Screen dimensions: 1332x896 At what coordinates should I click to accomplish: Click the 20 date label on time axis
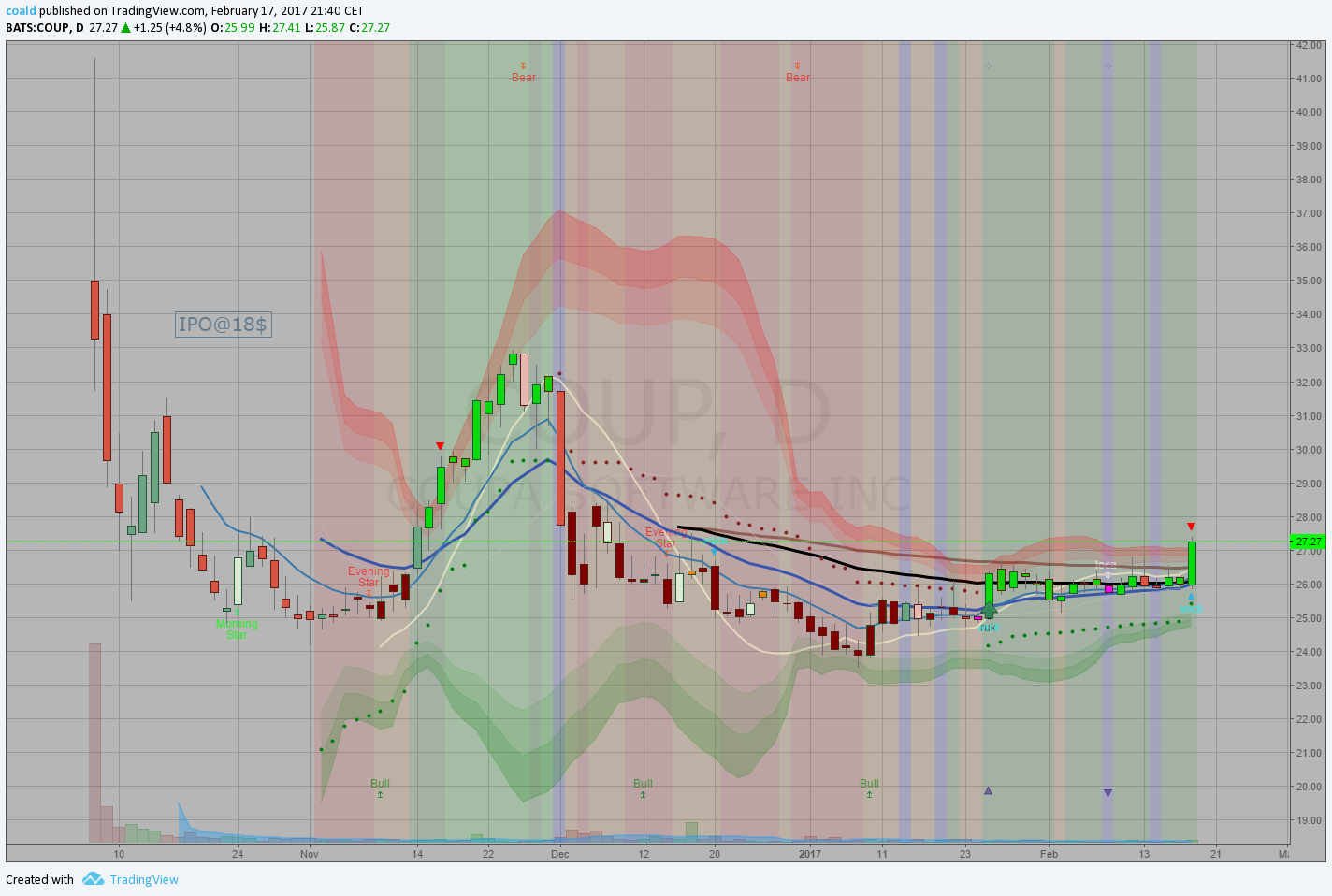click(715, 854)
